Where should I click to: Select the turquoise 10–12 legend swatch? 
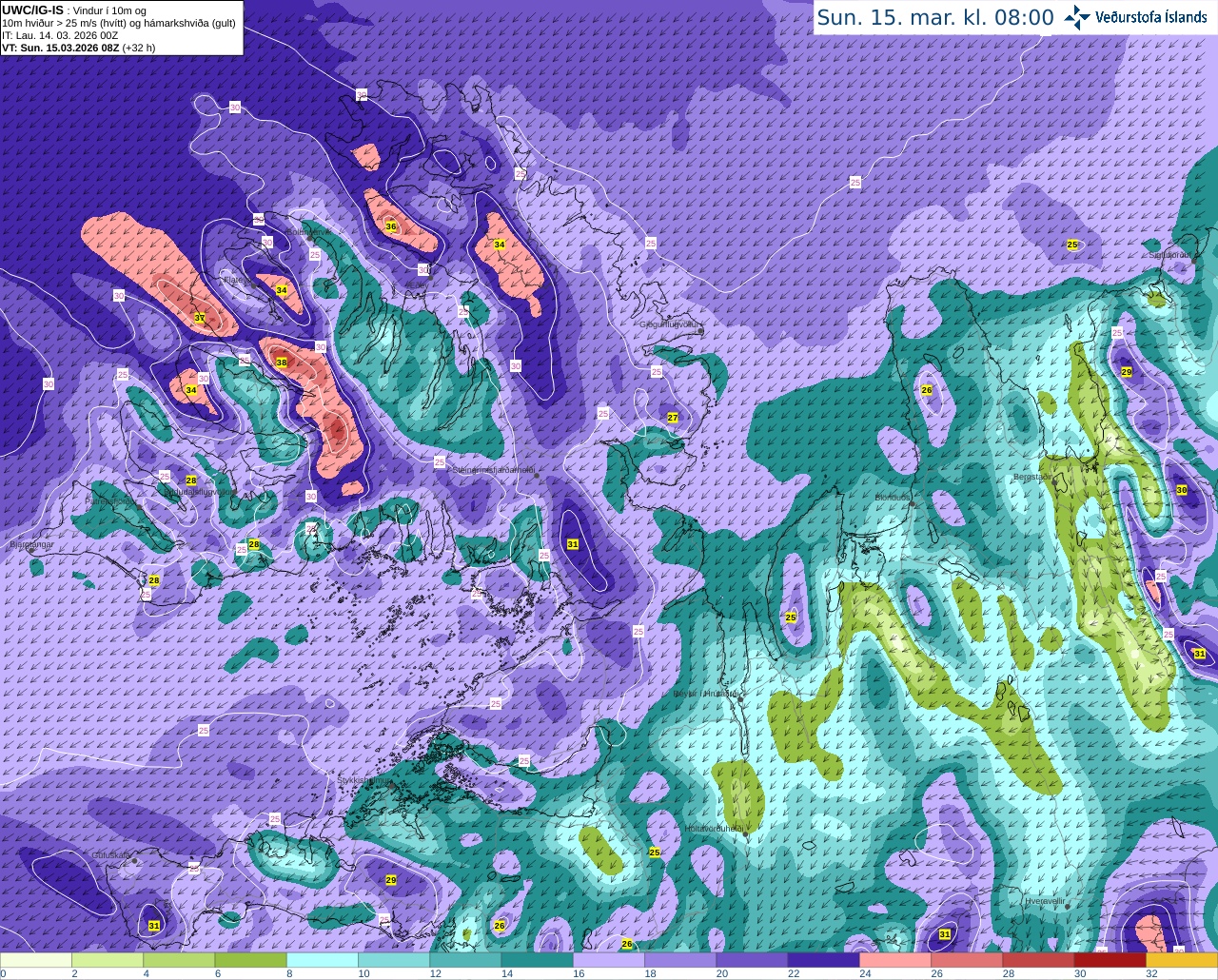click(394, 960)
